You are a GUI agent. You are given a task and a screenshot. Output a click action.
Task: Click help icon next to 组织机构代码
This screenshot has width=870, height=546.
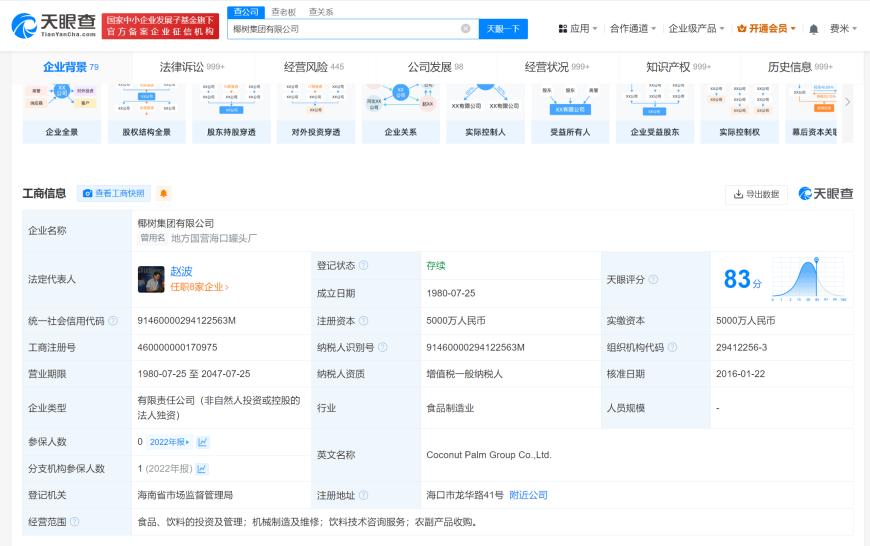672,347
